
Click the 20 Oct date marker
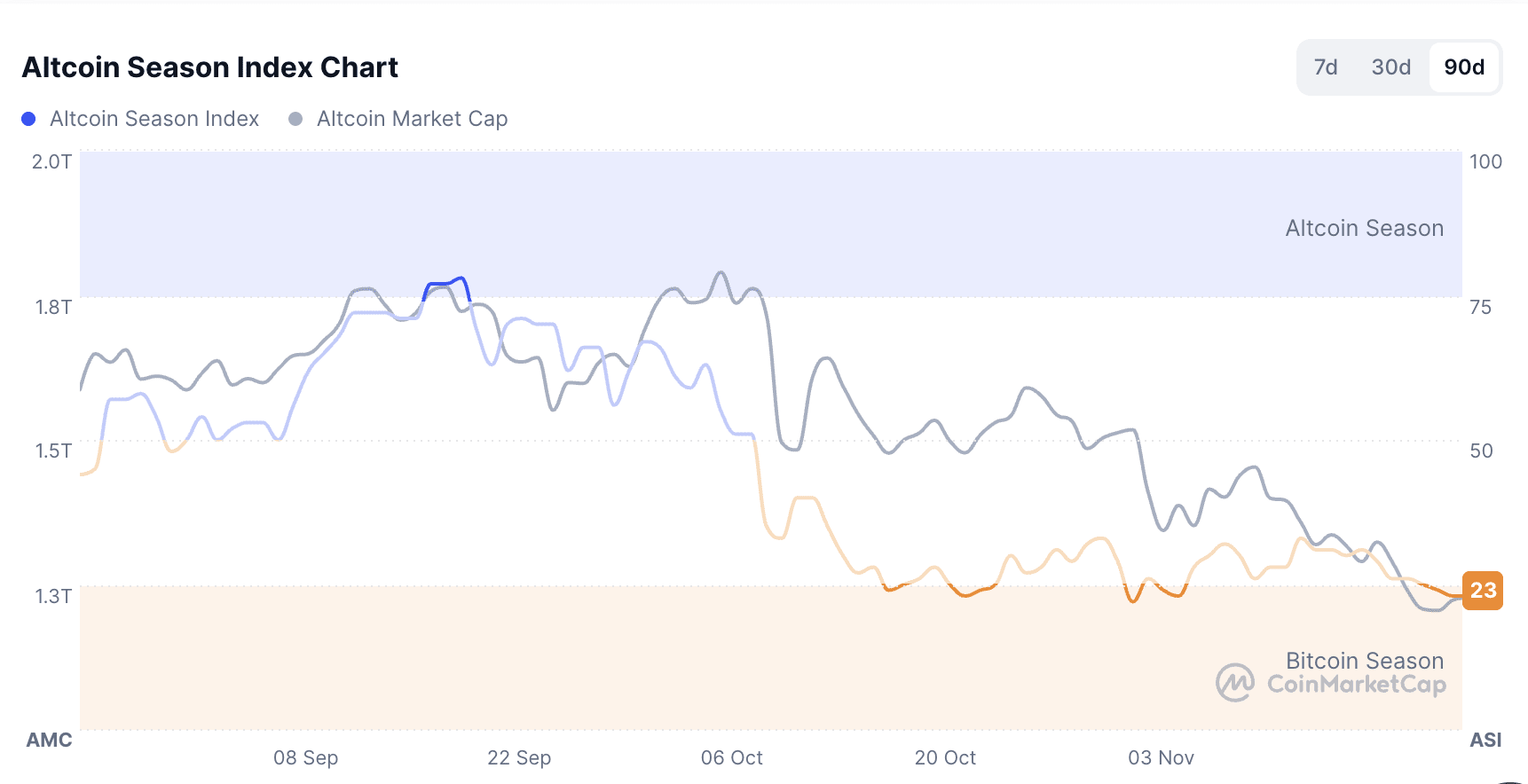[x=945, y=758]
